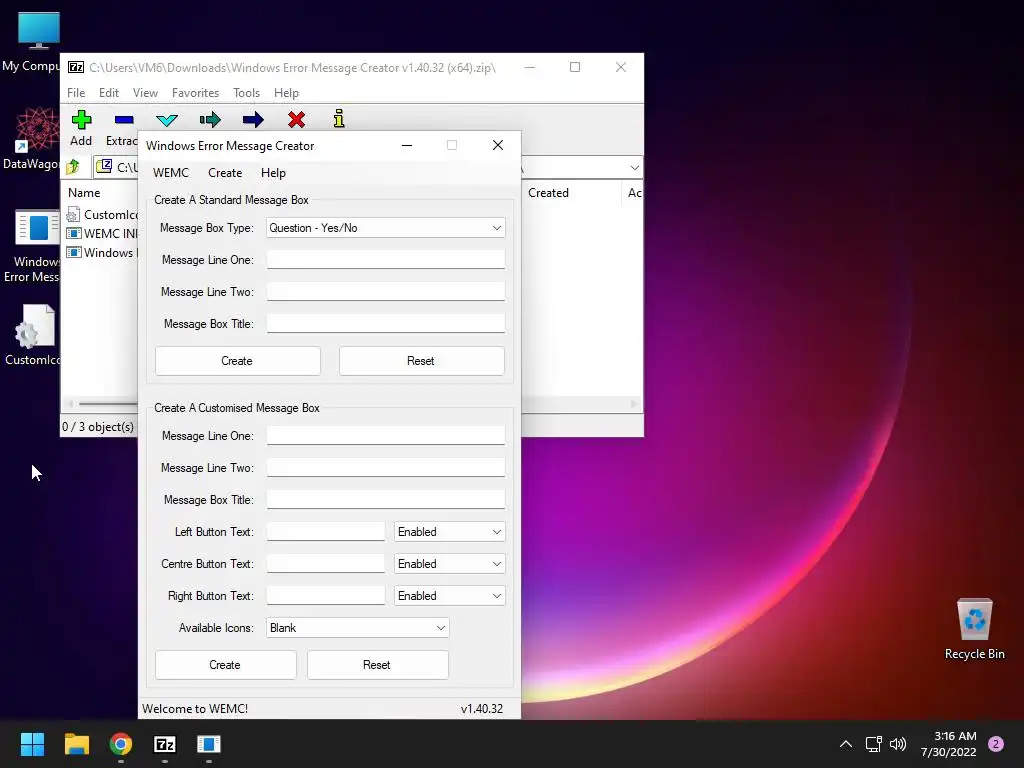Click the standard Message Line One field
The height and width of the screenshot is (768, 1024).
click(x=385, y=259)
